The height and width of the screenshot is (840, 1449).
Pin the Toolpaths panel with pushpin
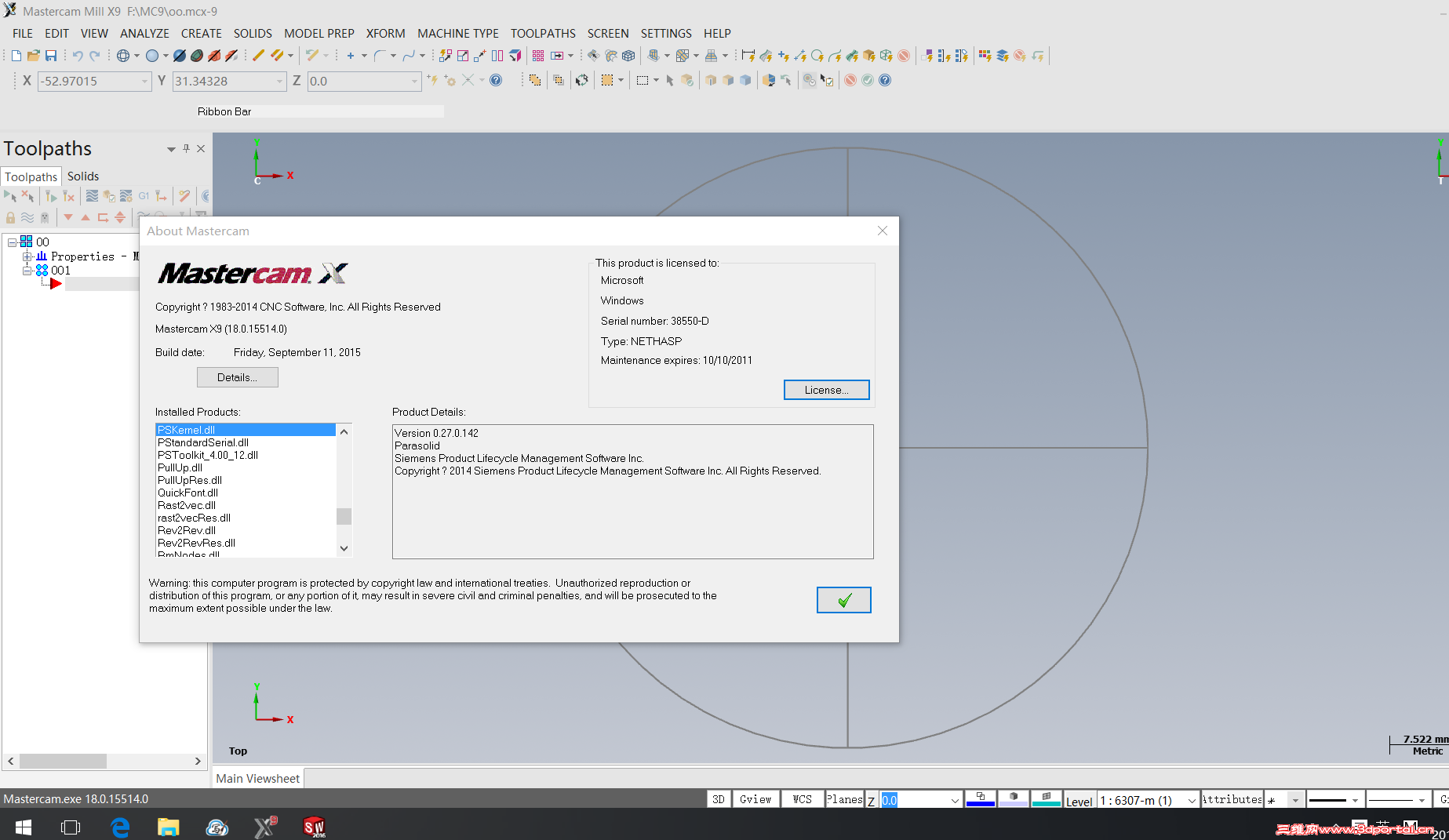(x=186, y=148)
